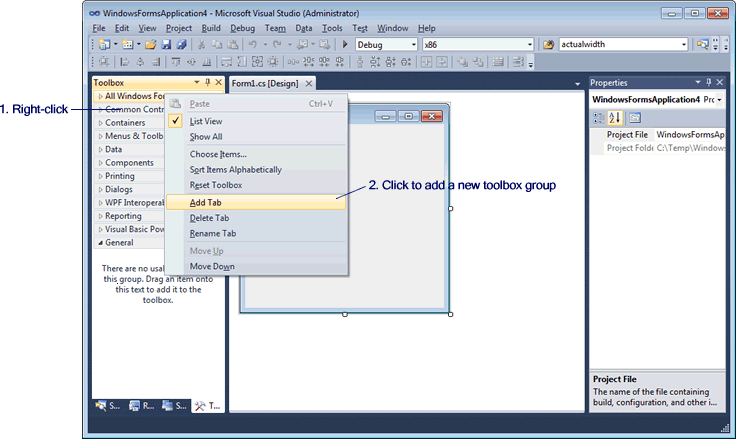Collapse the General toolbox group
736x439 pixels.
tap(100, 242)
